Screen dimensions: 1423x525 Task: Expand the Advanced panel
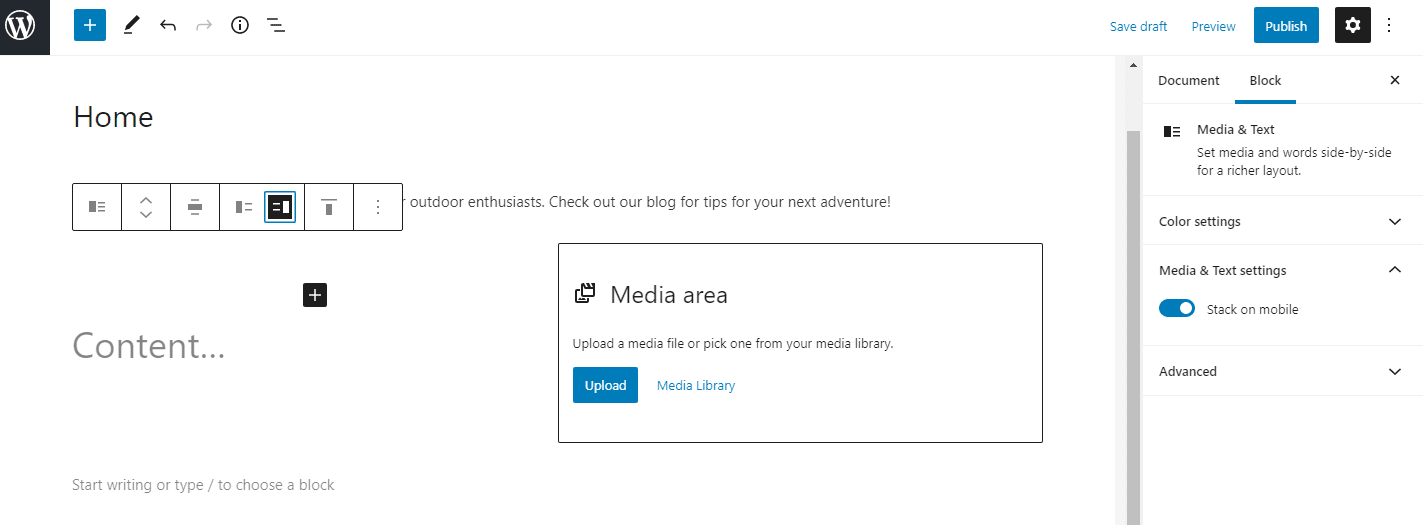click(1282, 371)
